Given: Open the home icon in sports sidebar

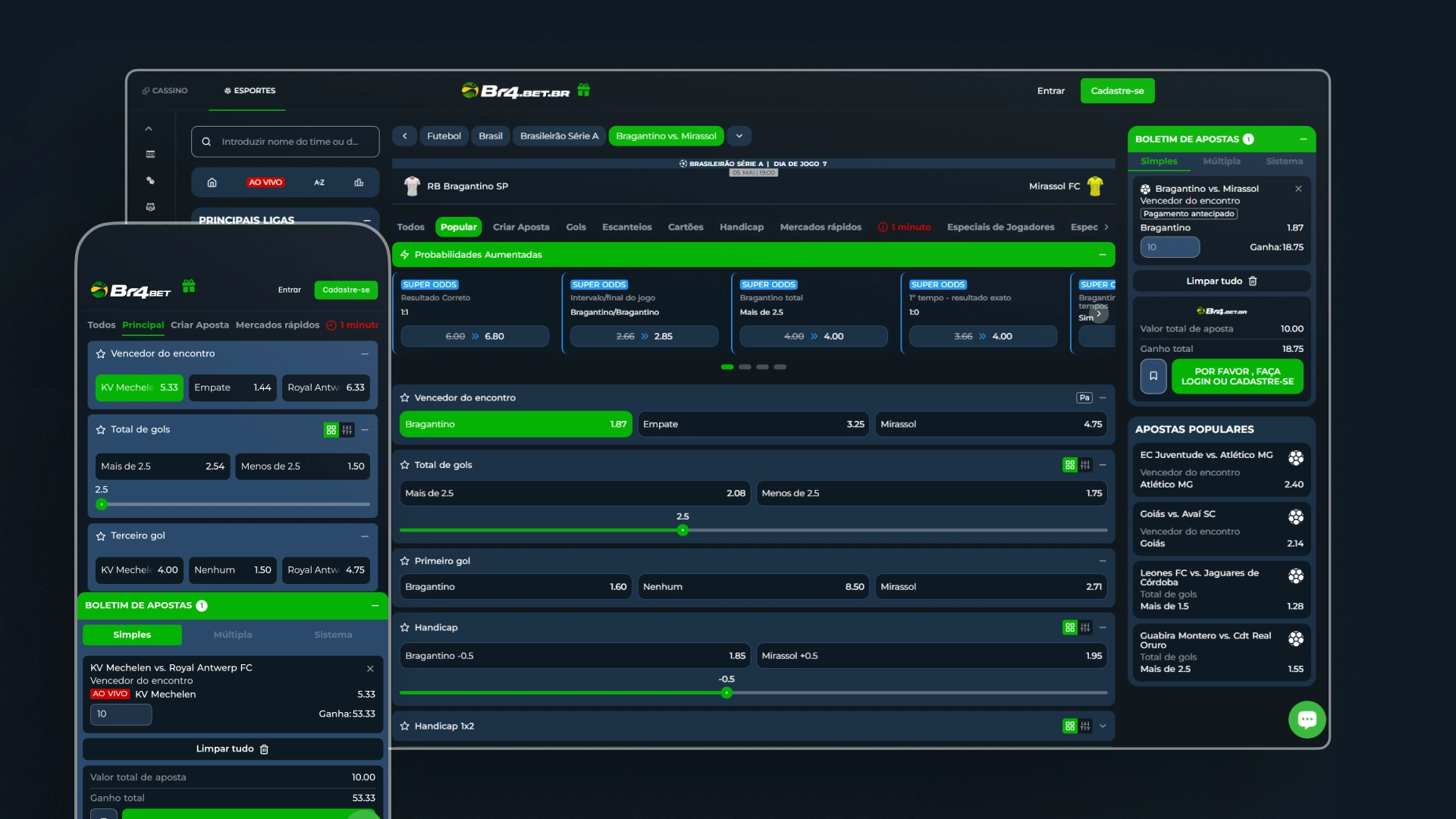Looking at the screenshot, I should click(x=212, y=183).
